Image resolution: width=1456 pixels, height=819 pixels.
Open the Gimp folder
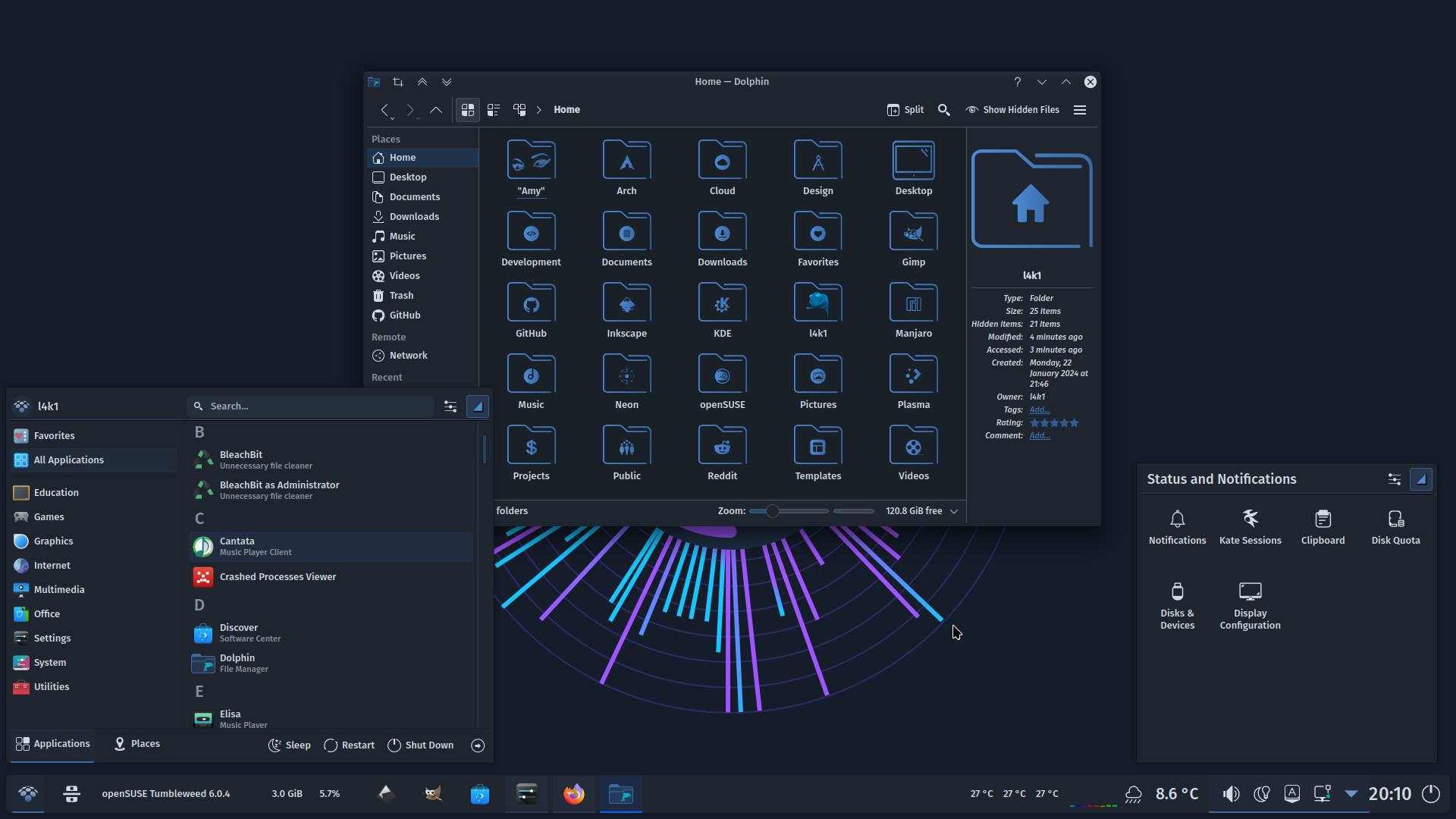coord(913,239)
